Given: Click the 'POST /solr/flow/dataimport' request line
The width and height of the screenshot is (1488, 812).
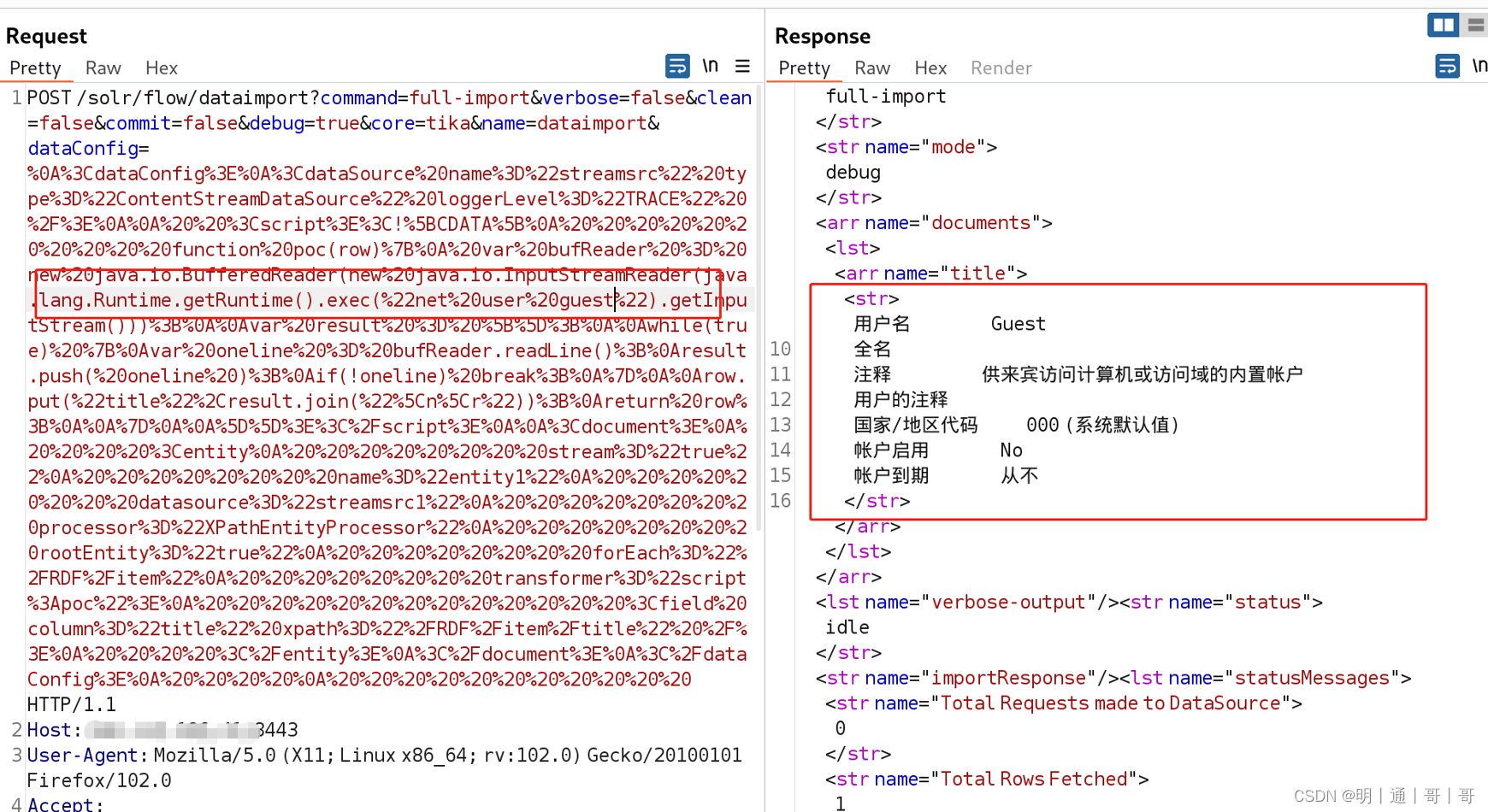Looking at the screenshot, I should [172, 97].
